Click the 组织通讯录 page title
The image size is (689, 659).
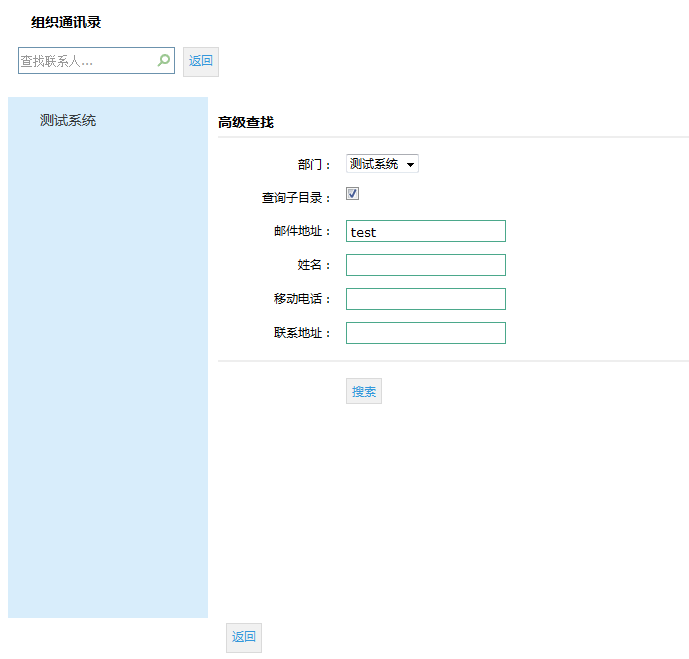66,22
